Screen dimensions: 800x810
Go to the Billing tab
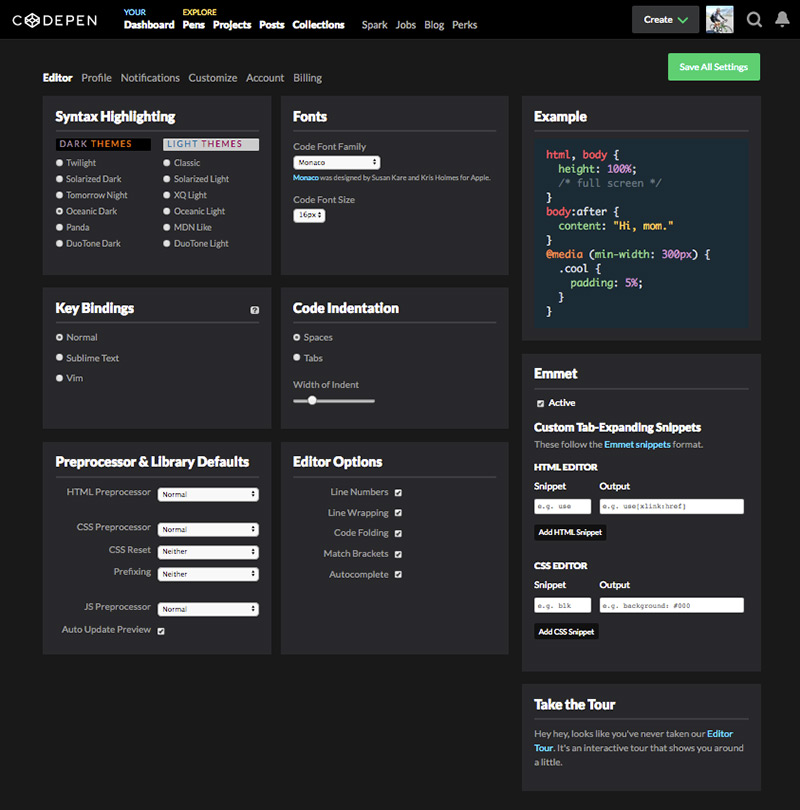307,78
